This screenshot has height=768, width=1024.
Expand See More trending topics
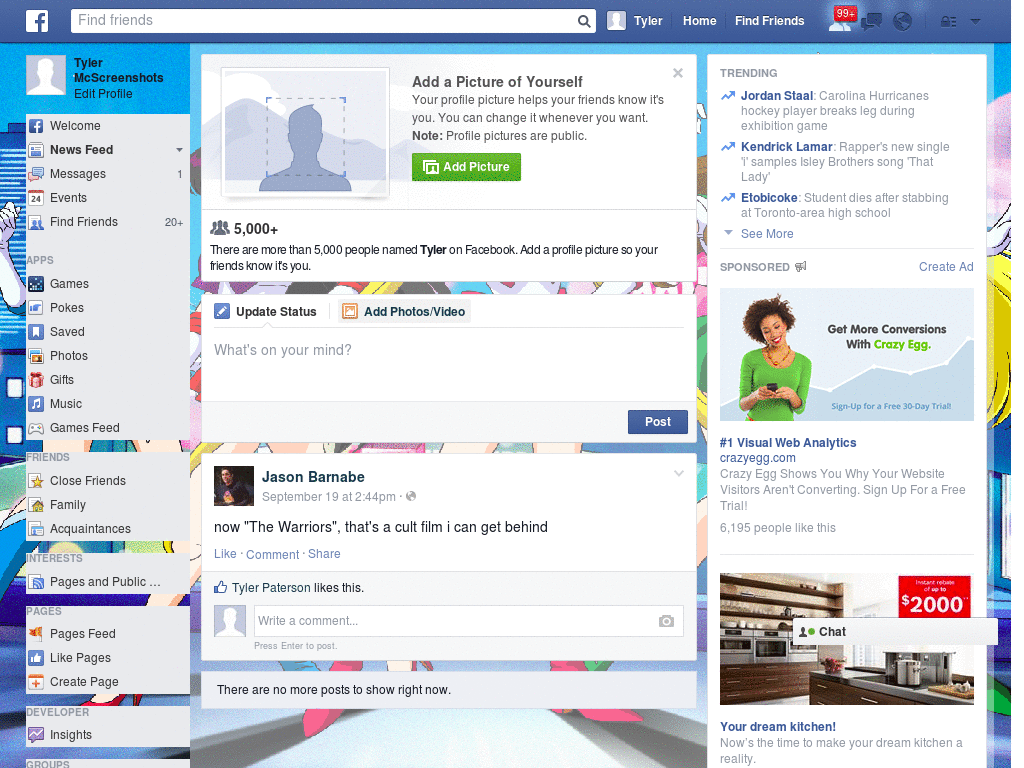click(767, 234)
